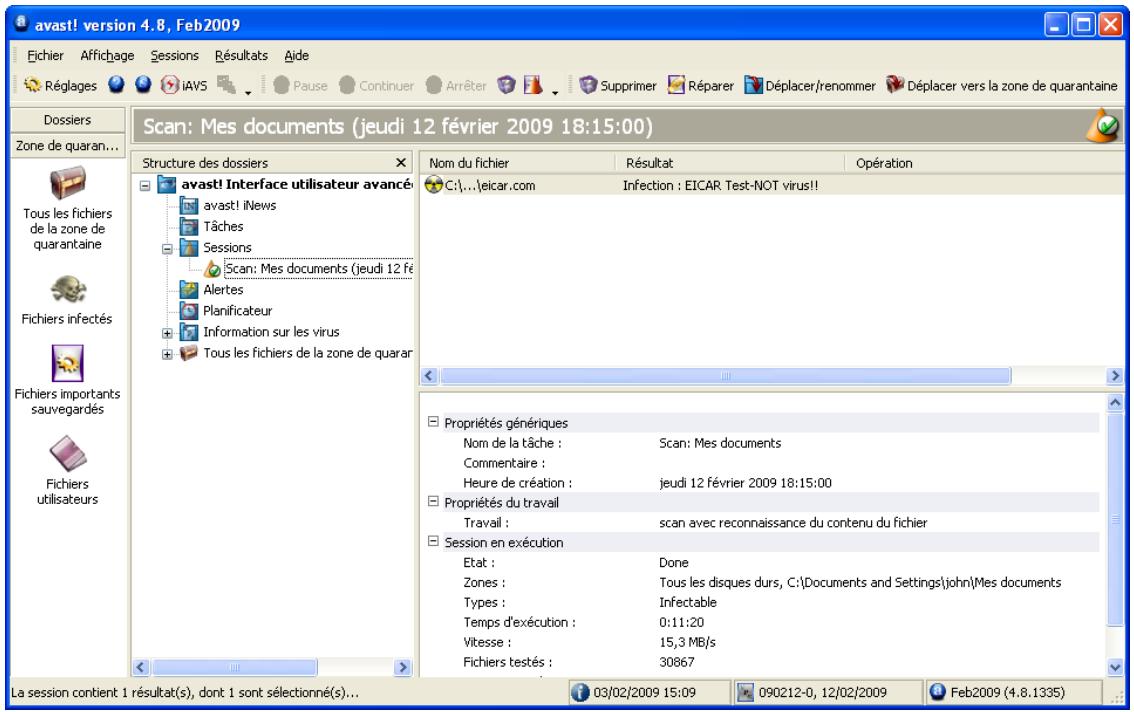Sort by Résultat column header
This screenshot has width=1134, height=712.
tap(730, 163)
